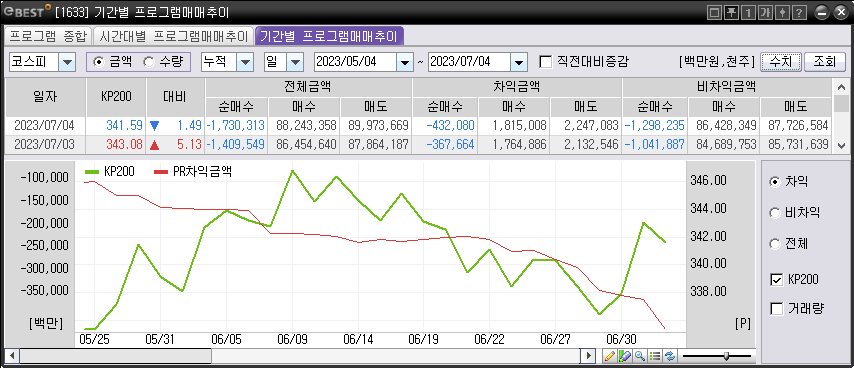Click the arbitrage net value -367,664
The image size is (854, 368).
tap(450, 145)
